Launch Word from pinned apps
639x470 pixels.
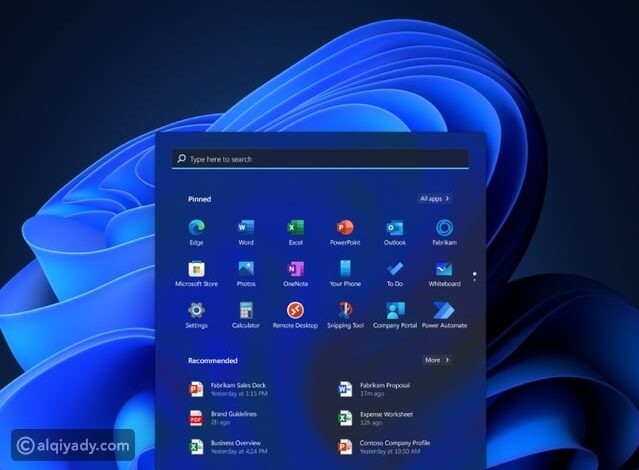point(246,228)
